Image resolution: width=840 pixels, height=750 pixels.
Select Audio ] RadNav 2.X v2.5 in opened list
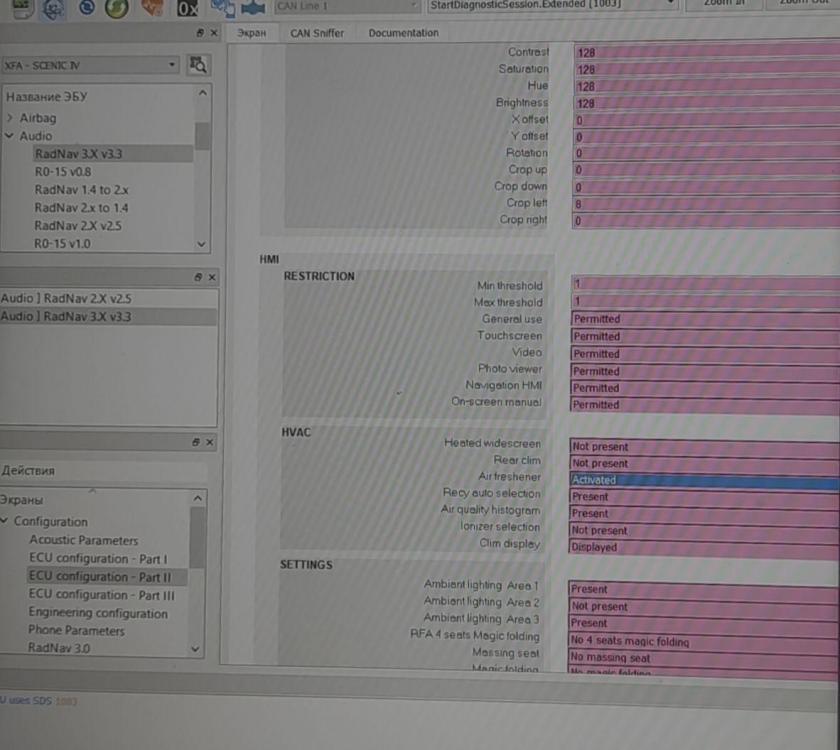66,298
